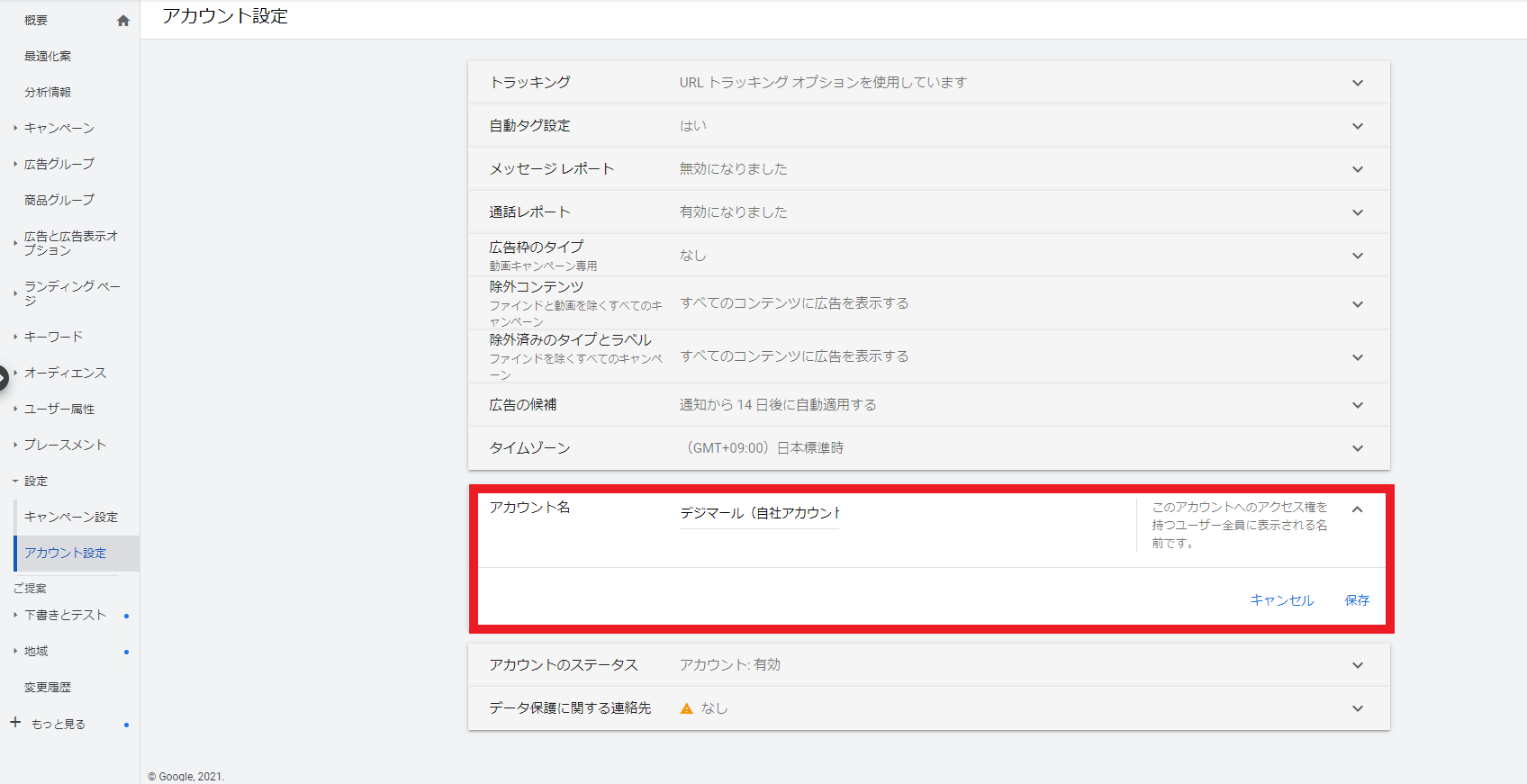Viewport: 1527px width, 784px height.
Task: Expand the 広告枠のタイプ row chevron
Action: [x=1358, y=256]
